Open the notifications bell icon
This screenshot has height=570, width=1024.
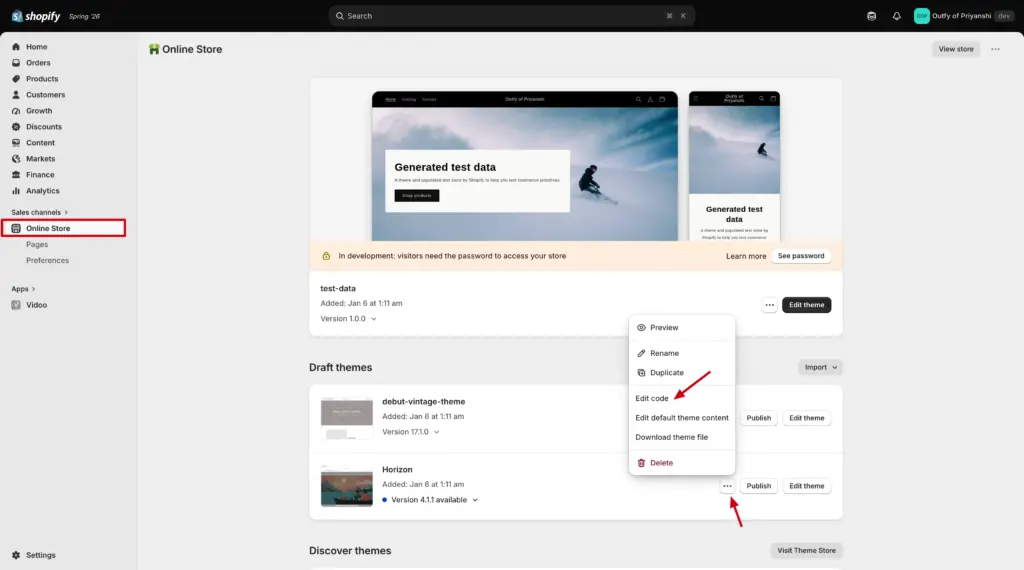[x=896, y=16]
